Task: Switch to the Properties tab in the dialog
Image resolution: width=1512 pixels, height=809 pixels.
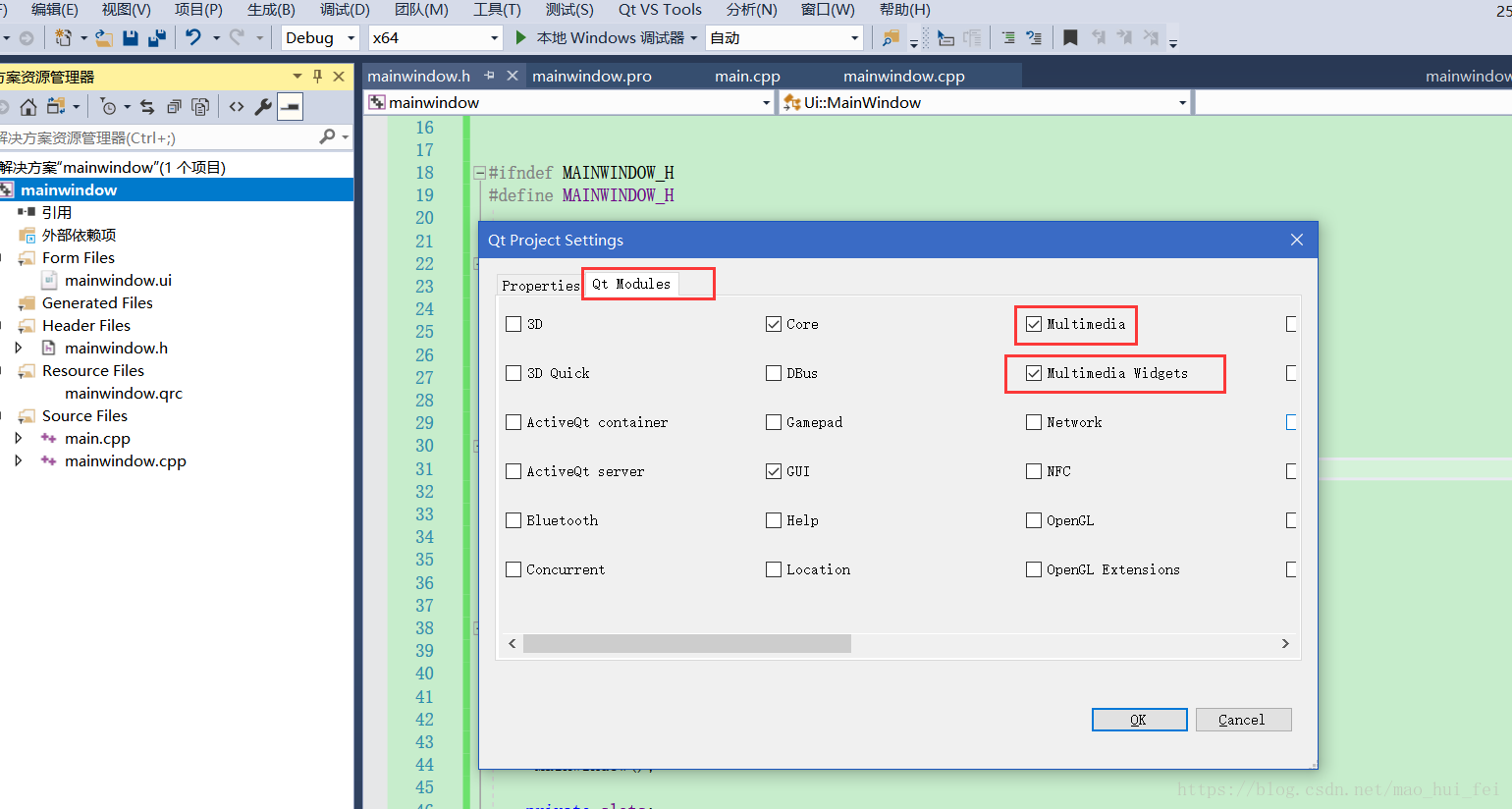Action: tap(540, 286)
